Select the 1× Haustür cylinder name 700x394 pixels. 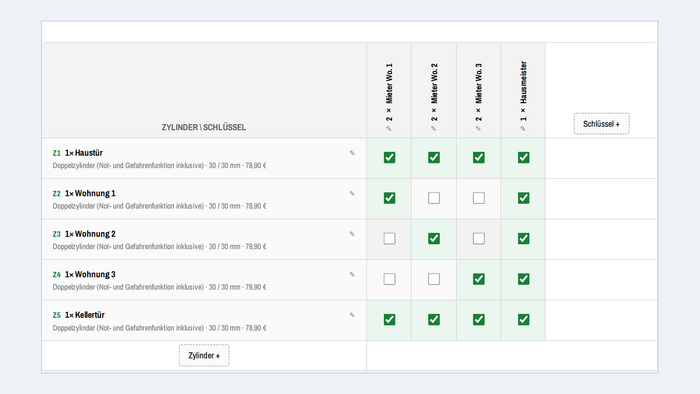(x=84, y=153)
